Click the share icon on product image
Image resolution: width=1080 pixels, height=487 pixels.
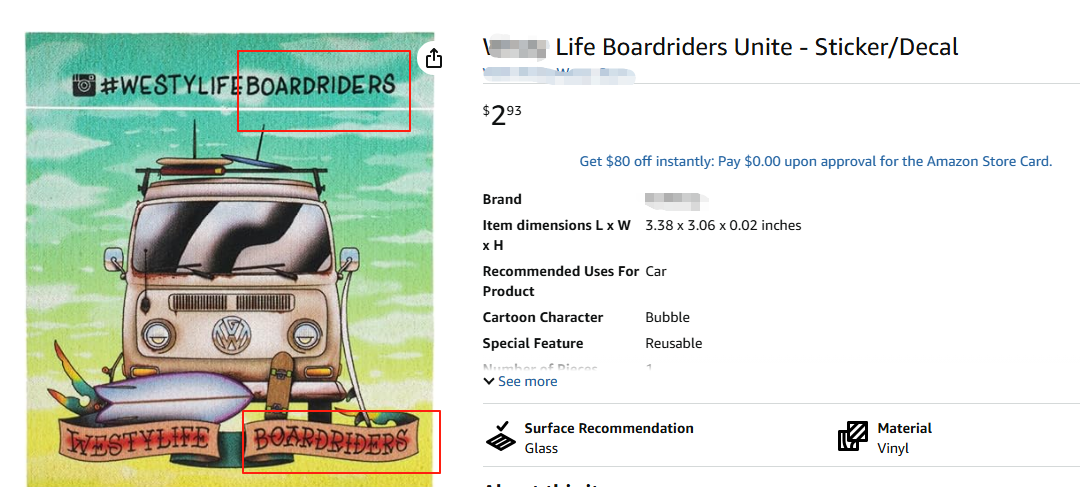click(433, 59)
